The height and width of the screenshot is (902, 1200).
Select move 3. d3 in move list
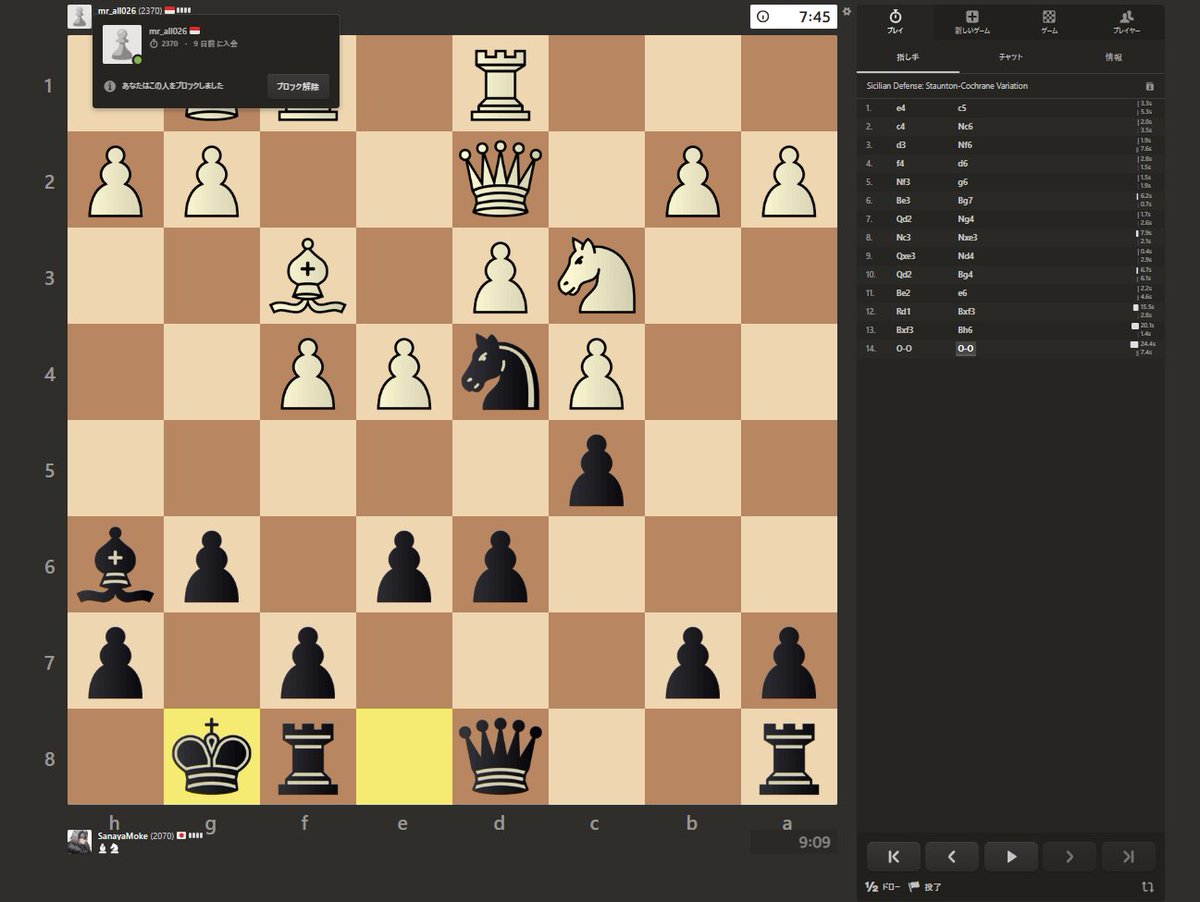click(901, 145)
